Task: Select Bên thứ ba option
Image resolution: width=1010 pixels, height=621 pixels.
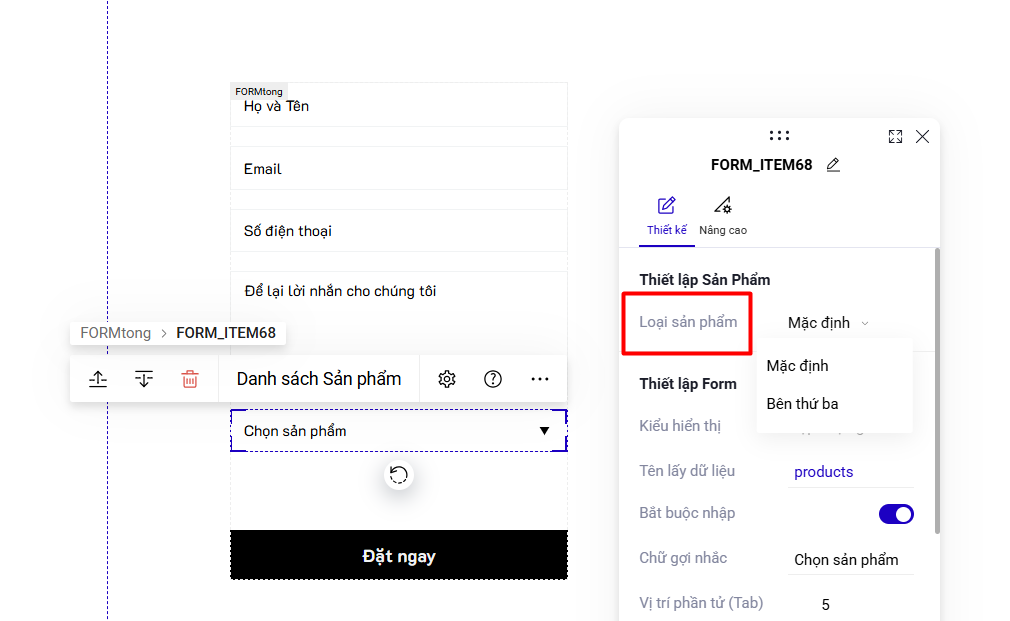Action: tap(802, 404)
